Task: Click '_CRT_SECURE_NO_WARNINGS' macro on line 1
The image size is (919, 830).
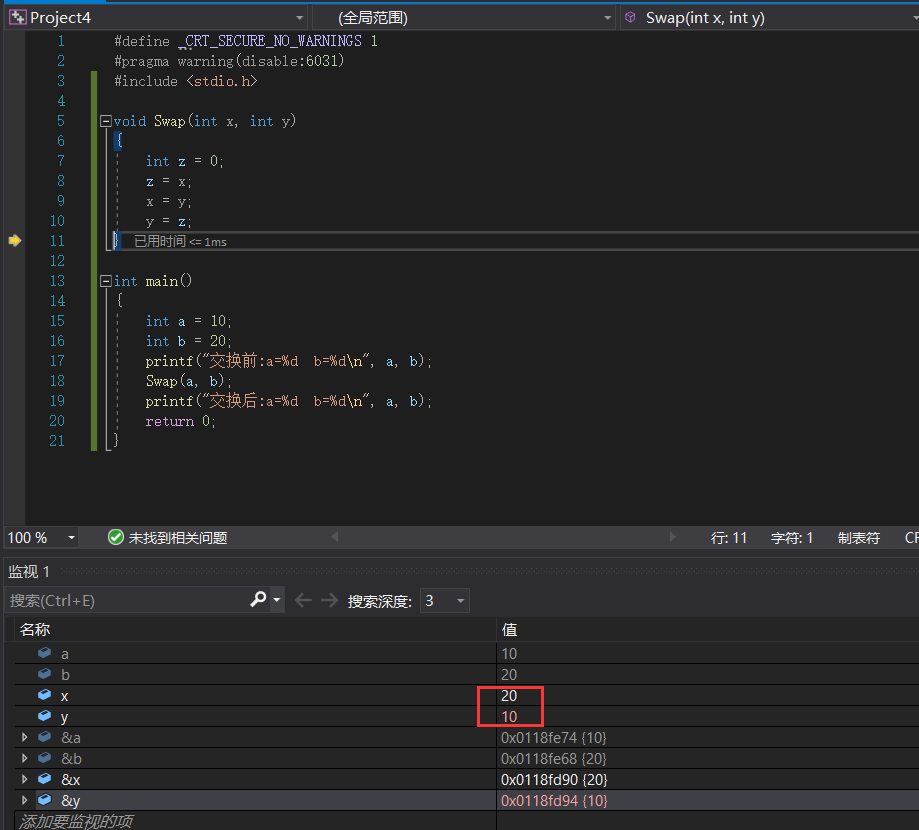Action: [x=270, y=41]
